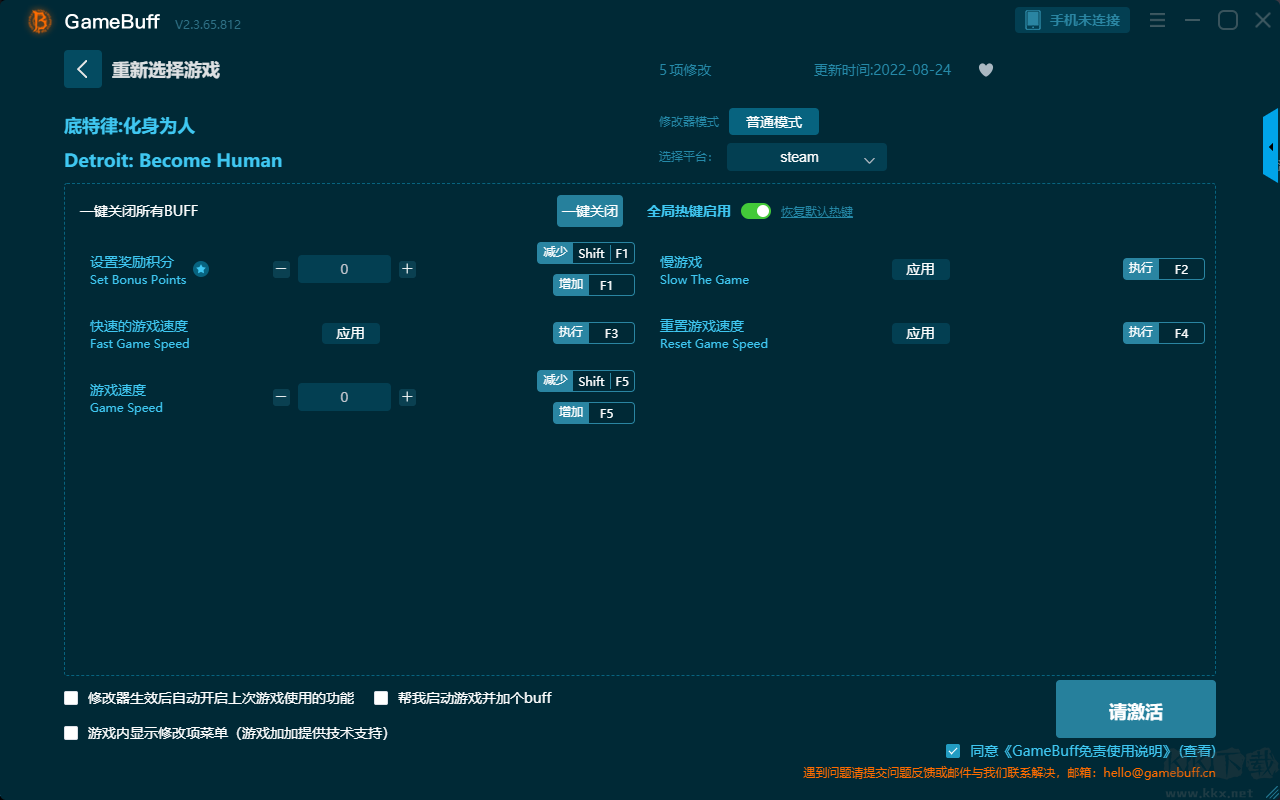
Task: Click the 5项修改 count text
Action: click(685, 70)
